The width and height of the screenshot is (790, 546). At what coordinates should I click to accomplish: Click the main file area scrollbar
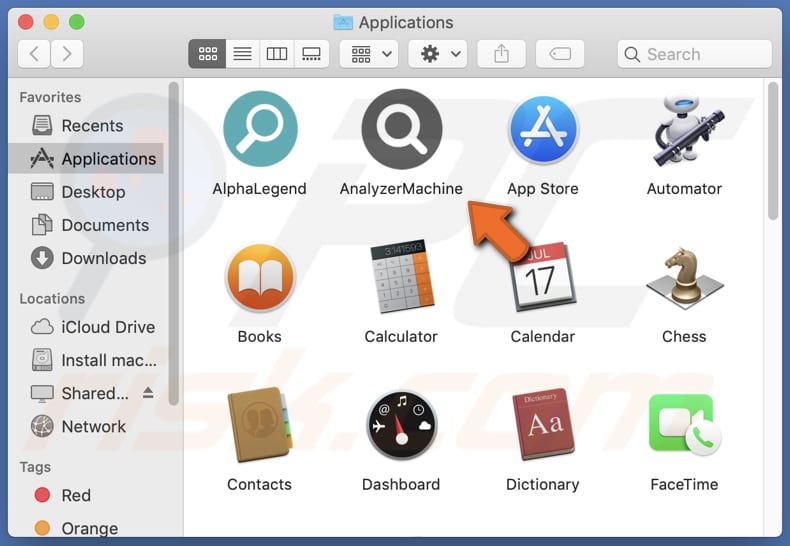coord(773,151)
